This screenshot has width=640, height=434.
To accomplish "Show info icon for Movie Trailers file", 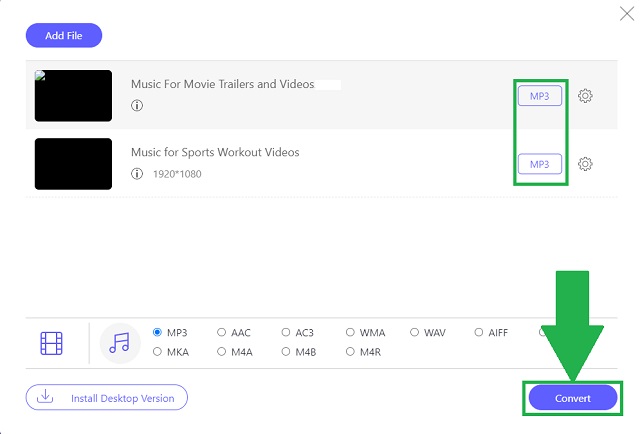I will [x=137, y=106].
